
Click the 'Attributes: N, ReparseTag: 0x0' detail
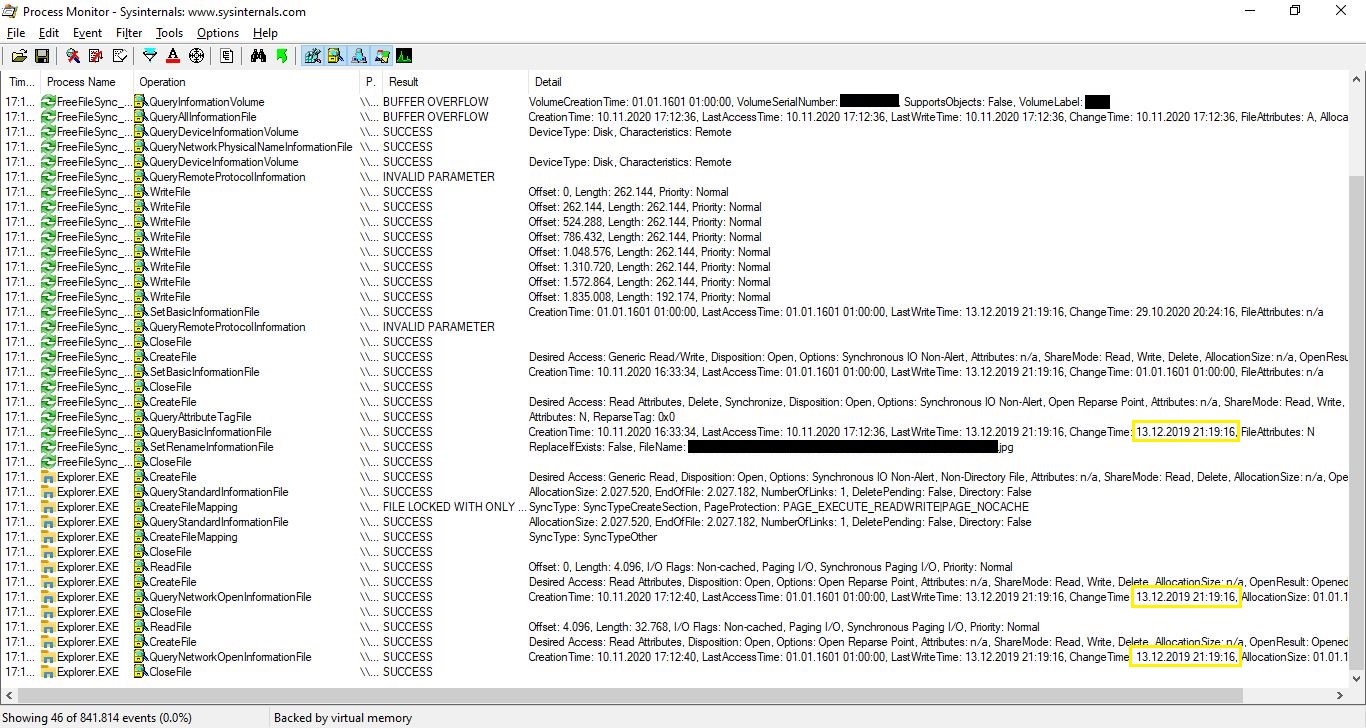coord(602,417)
